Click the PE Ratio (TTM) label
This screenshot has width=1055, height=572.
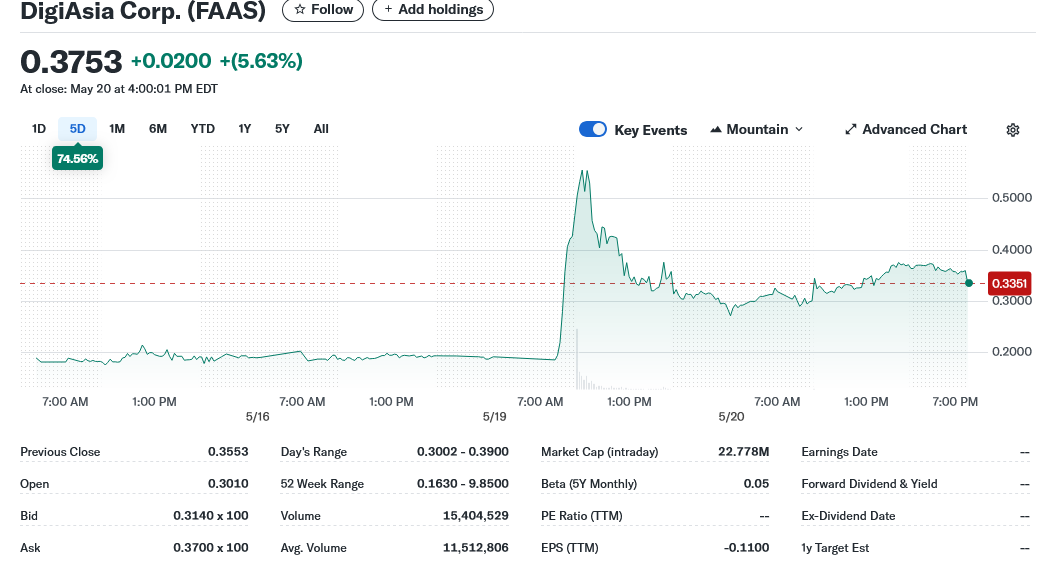click(581, 516)
